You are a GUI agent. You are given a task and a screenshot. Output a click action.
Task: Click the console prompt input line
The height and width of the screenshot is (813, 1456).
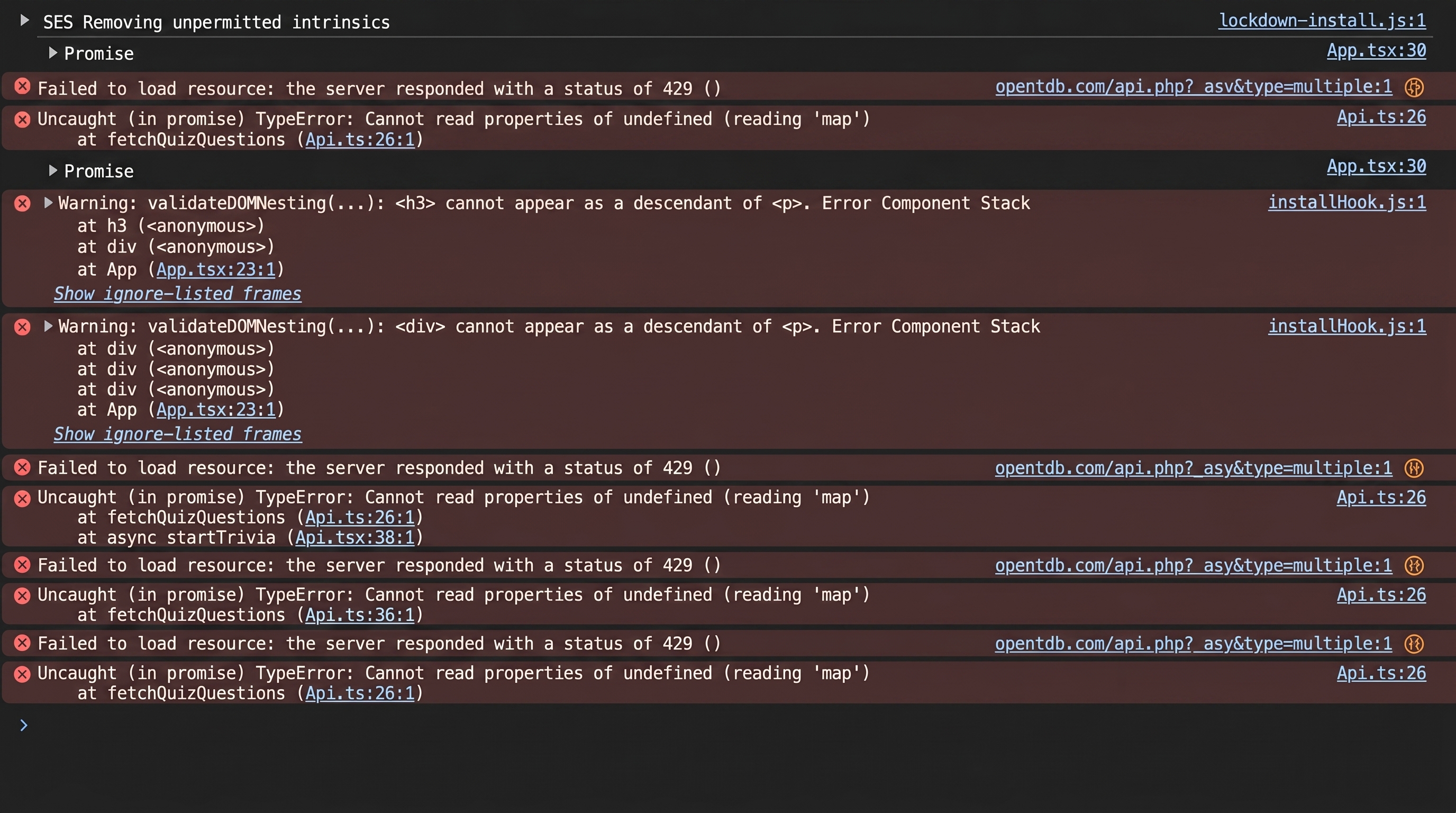pyautogui.click(x=735, y=725)
